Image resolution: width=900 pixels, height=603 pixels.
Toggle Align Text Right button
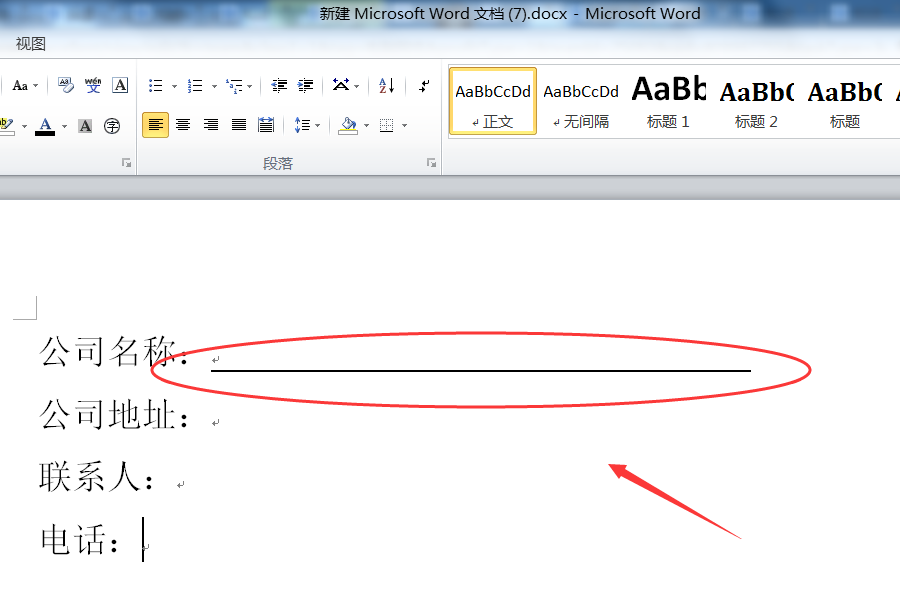point(211,125)
